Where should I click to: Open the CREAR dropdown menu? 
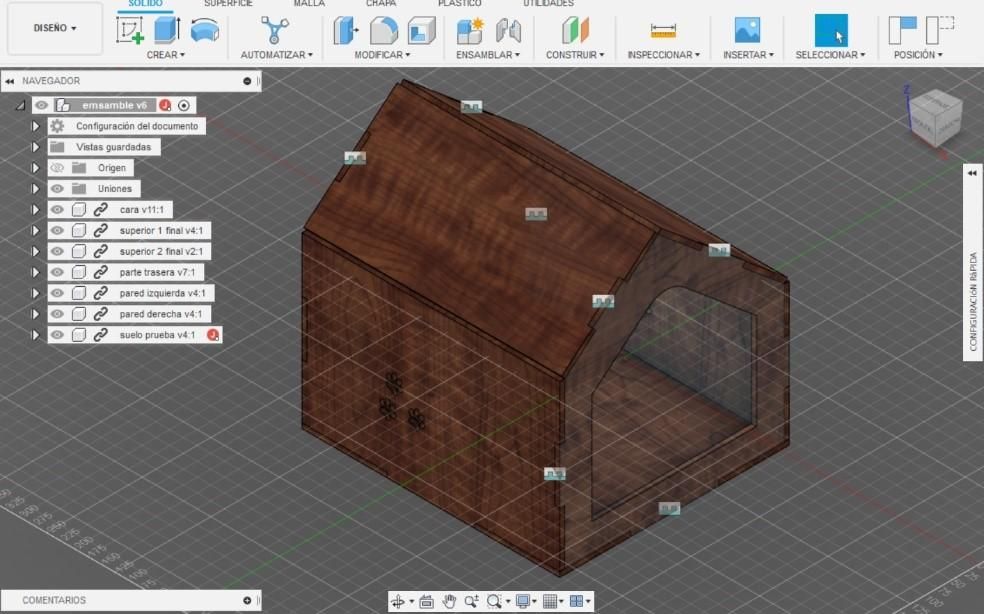166,55
